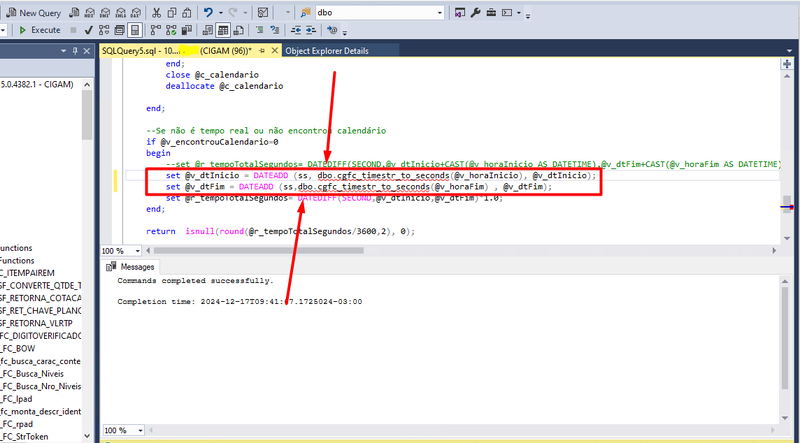Close the Object Explorer panel
800x443 pixels.
pyautogui.click(x=87, y=51)
